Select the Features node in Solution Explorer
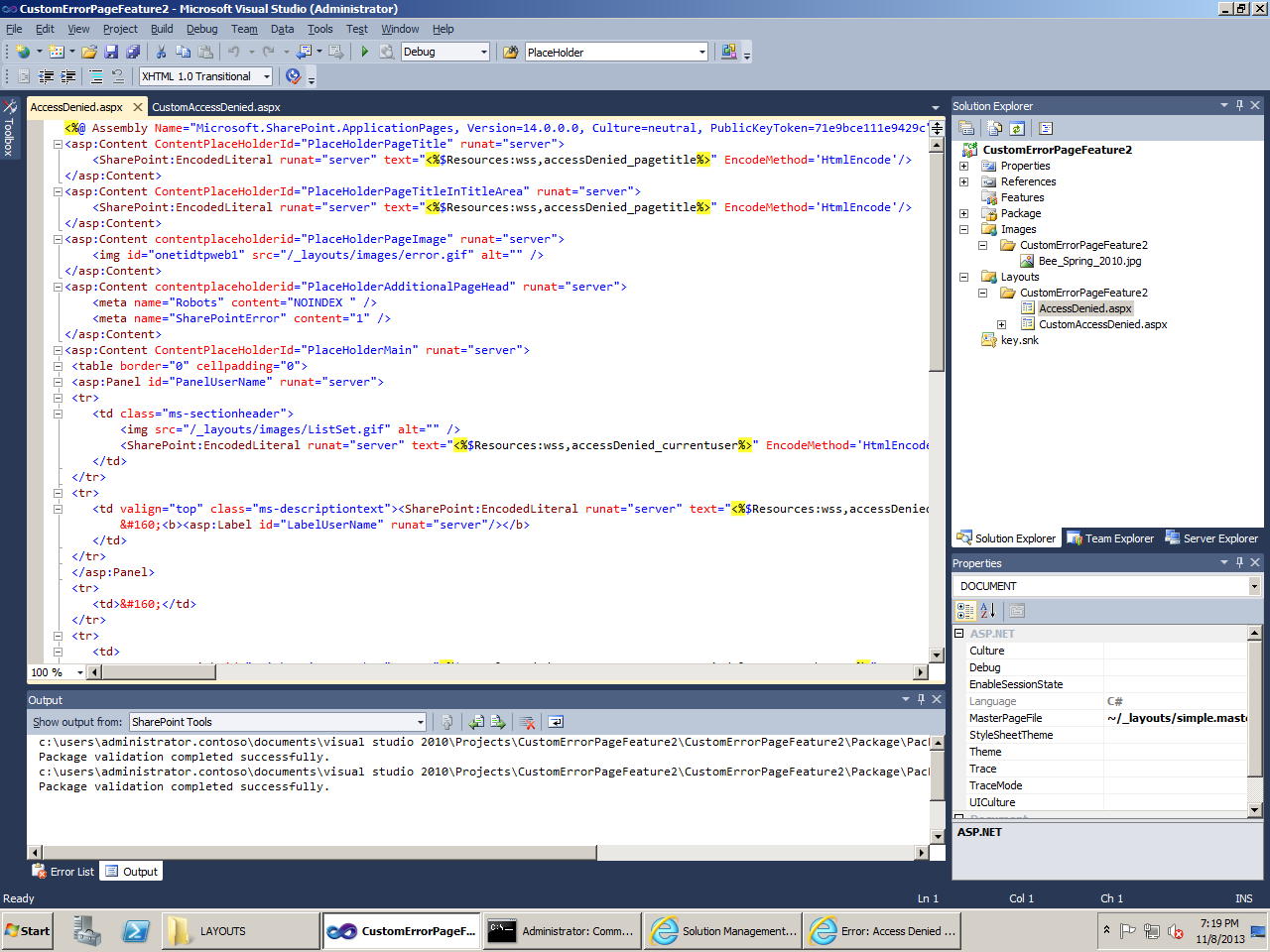 coord(1022,197)
